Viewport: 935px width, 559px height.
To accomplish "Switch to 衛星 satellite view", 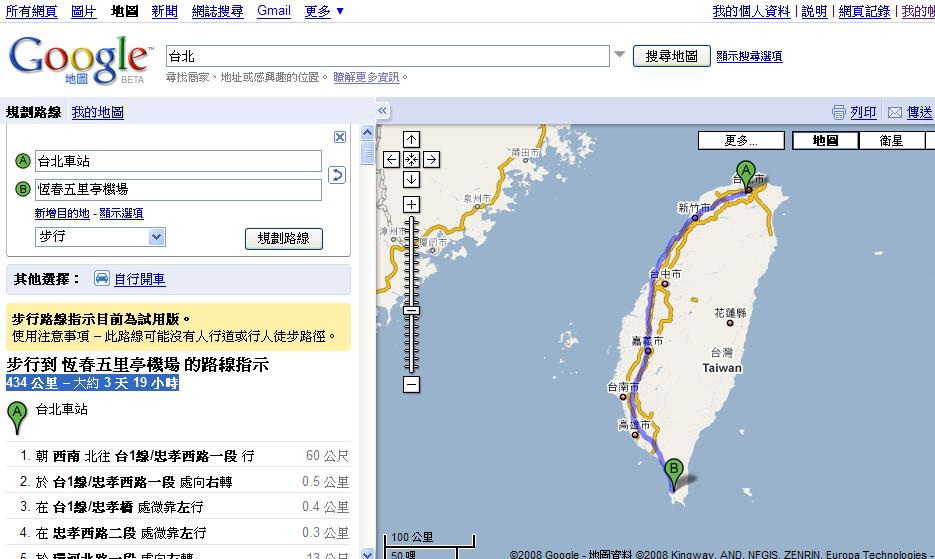I will coord(890,141).
